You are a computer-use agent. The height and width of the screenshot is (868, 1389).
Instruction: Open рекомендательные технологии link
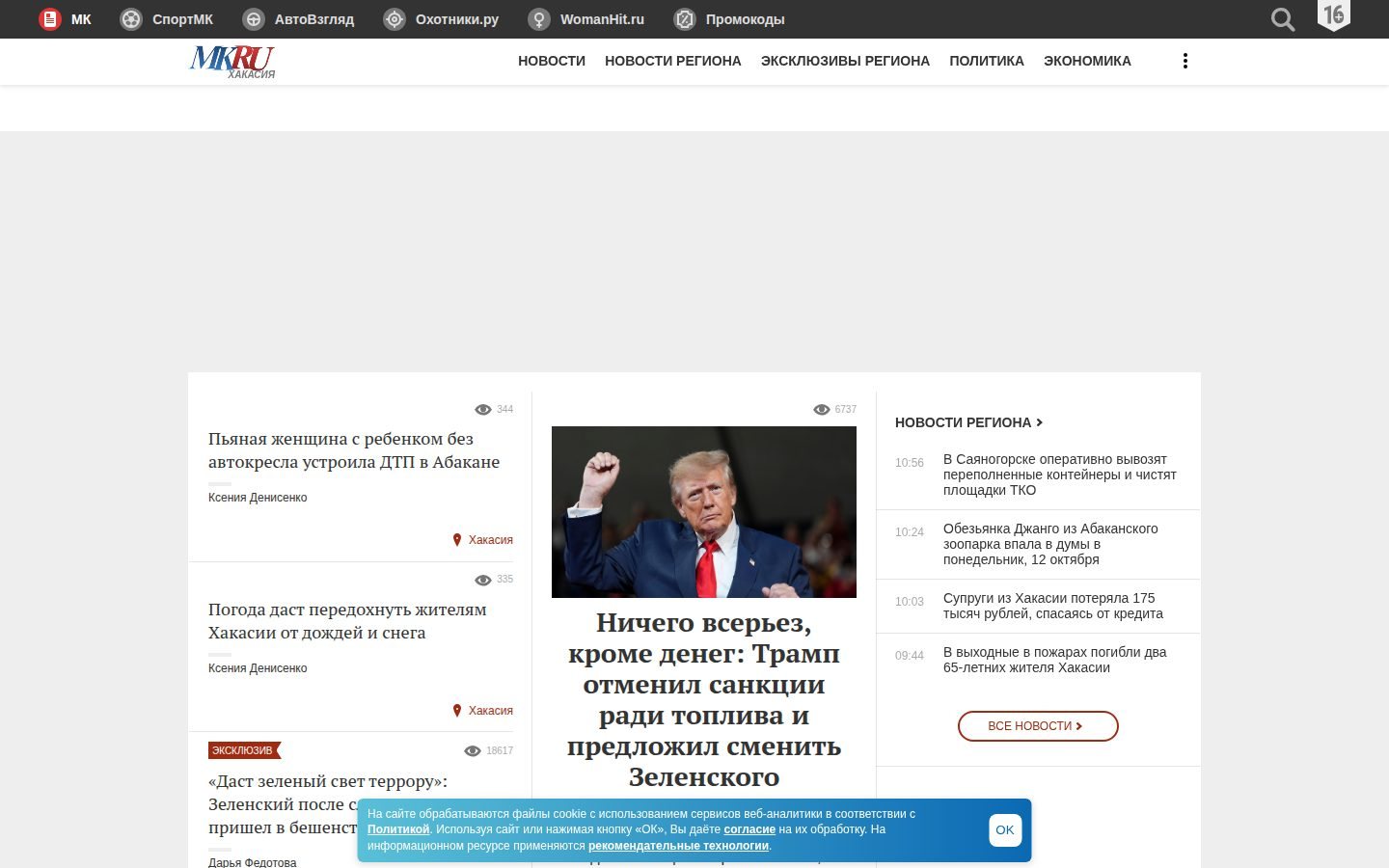678,846
